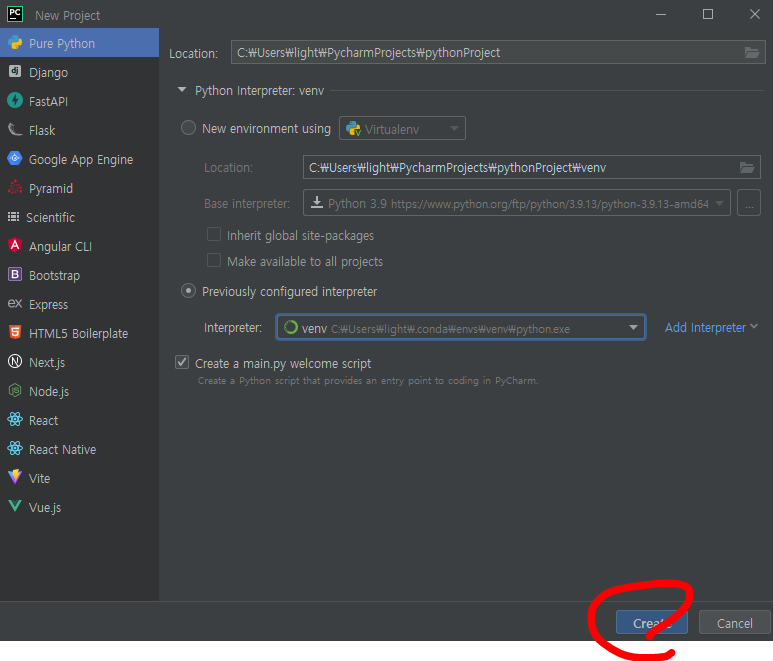The image size is (773, 661).
Task: Click the Vite lightning icon
Action: 15,477
